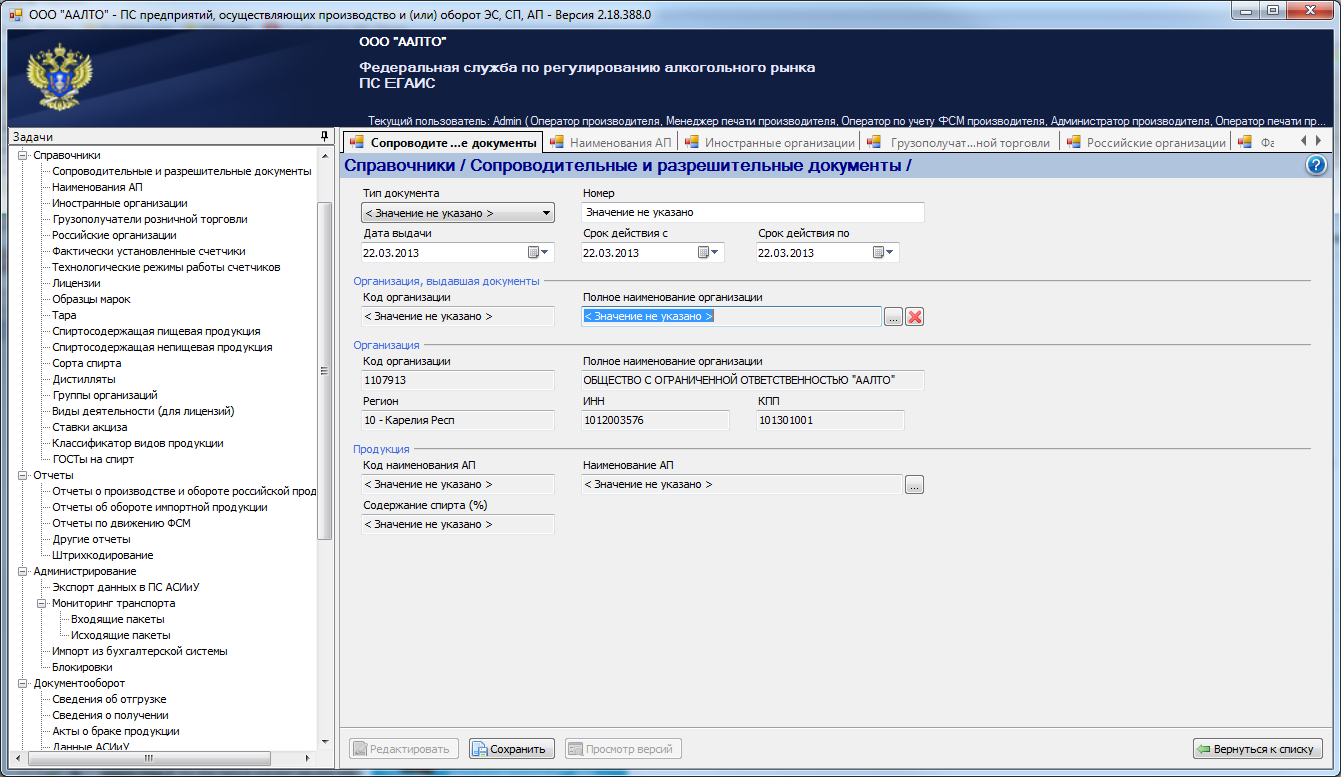1341x777 pixels.
Task: Switch to Наименования АП tab
Action: 609,142
